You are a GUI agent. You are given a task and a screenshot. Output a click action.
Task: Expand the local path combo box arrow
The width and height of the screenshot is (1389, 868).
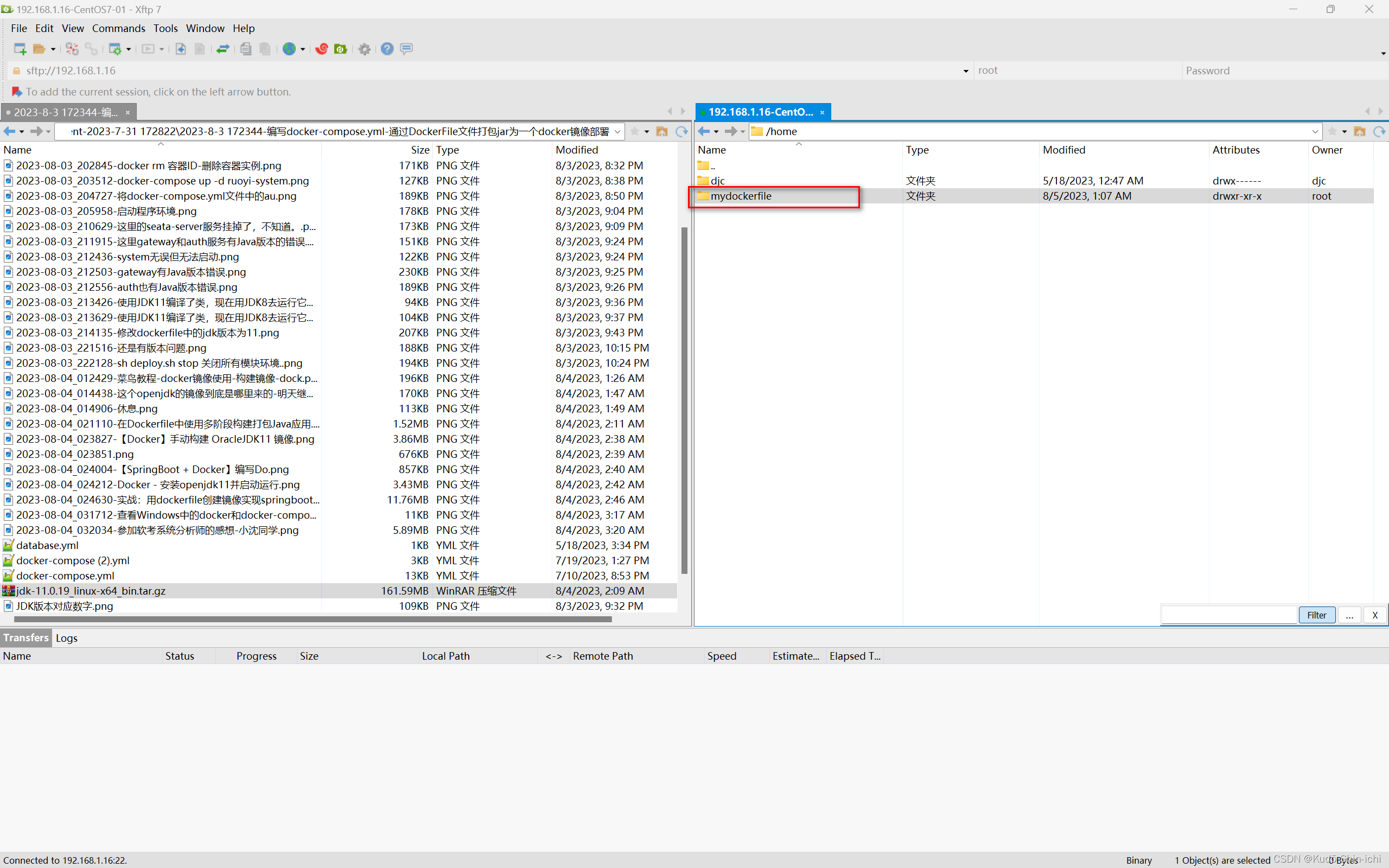[617, 131]
